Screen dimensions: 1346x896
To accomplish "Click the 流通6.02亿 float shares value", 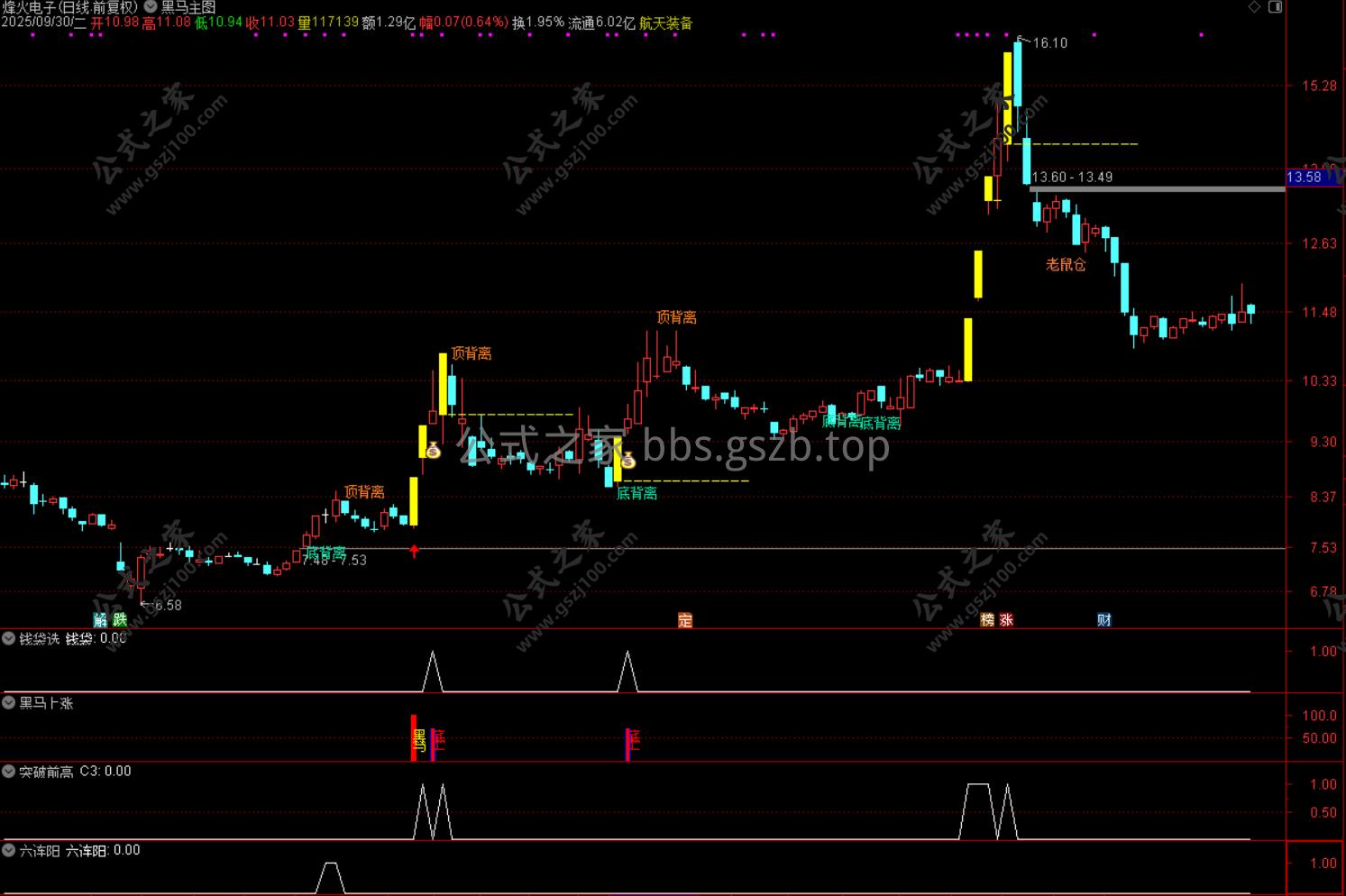I will coord(601,23).
